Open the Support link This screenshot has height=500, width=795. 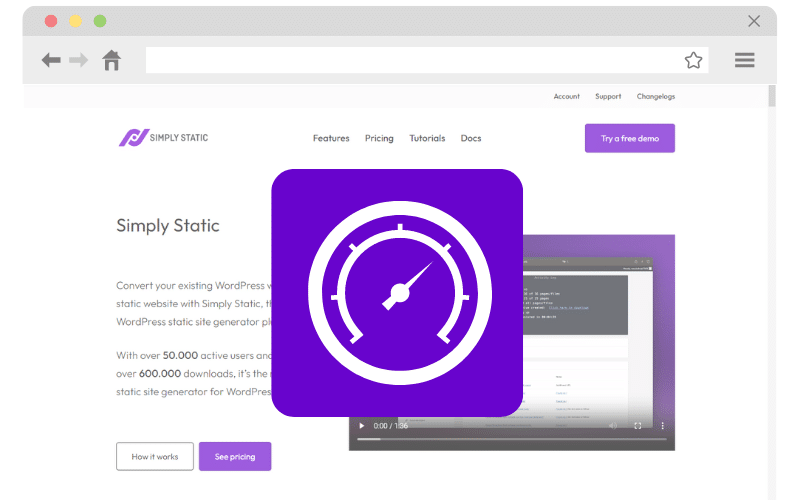pos(608,96)
